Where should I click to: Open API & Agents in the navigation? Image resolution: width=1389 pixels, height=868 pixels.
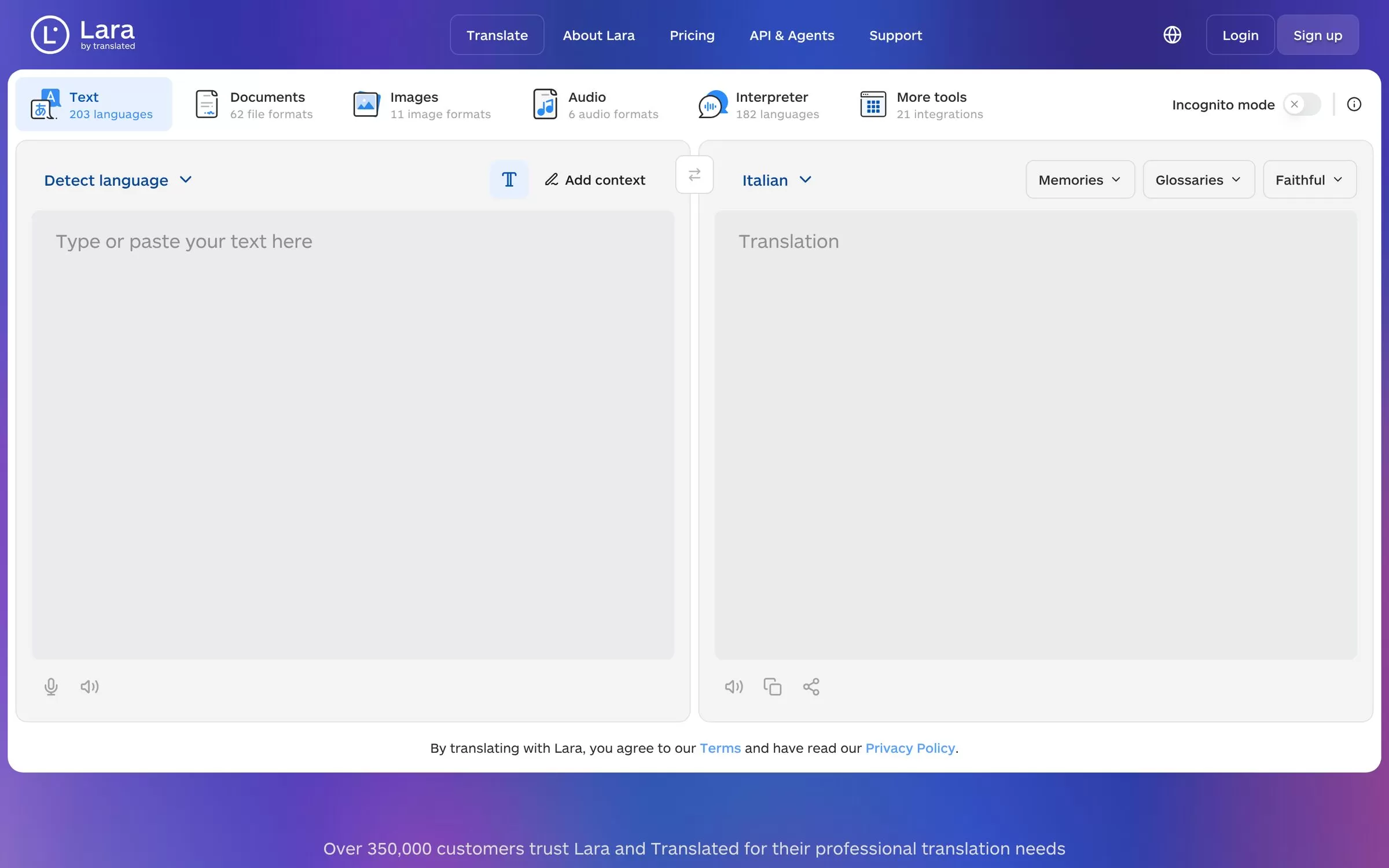pyautogui.click(x=791, y=35)
